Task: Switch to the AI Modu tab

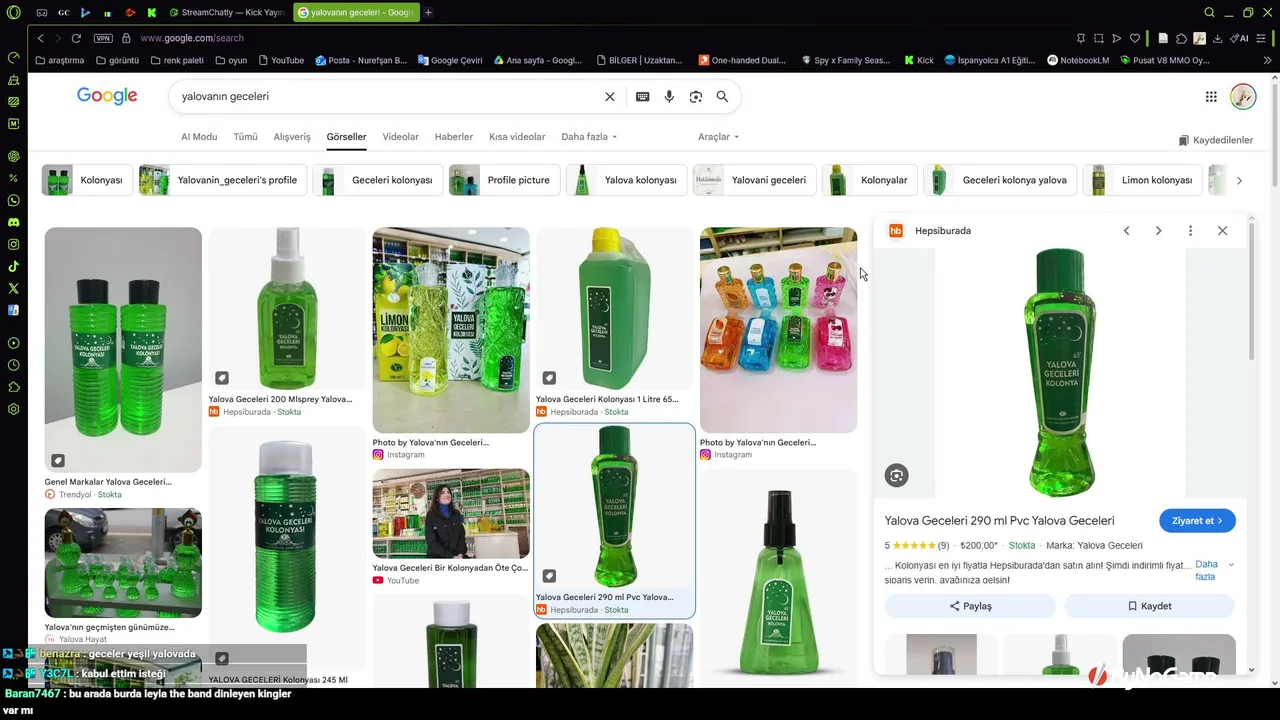Action: (199, 137)
